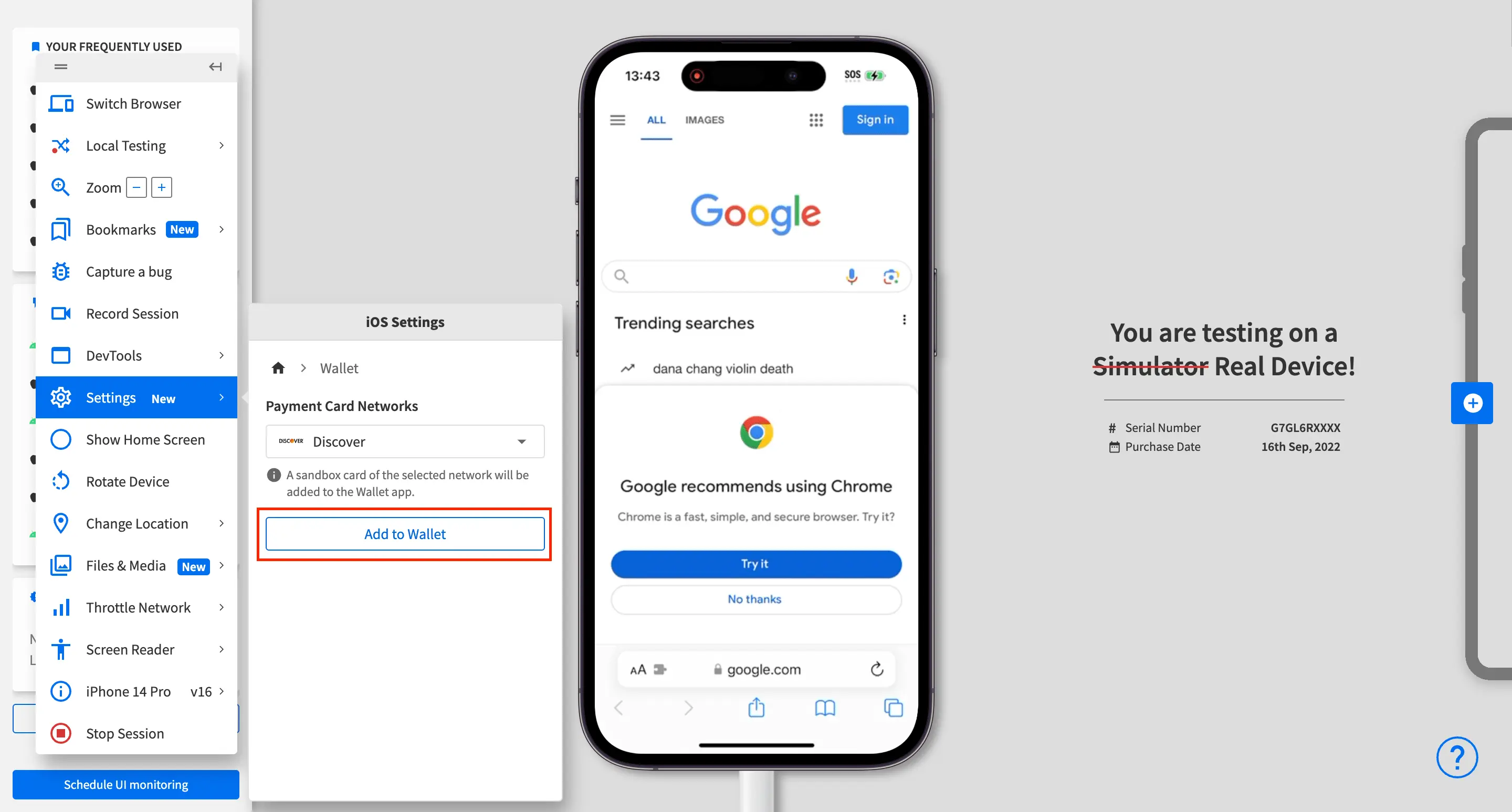Select the Capture a Bug tool

pos(128,271)
